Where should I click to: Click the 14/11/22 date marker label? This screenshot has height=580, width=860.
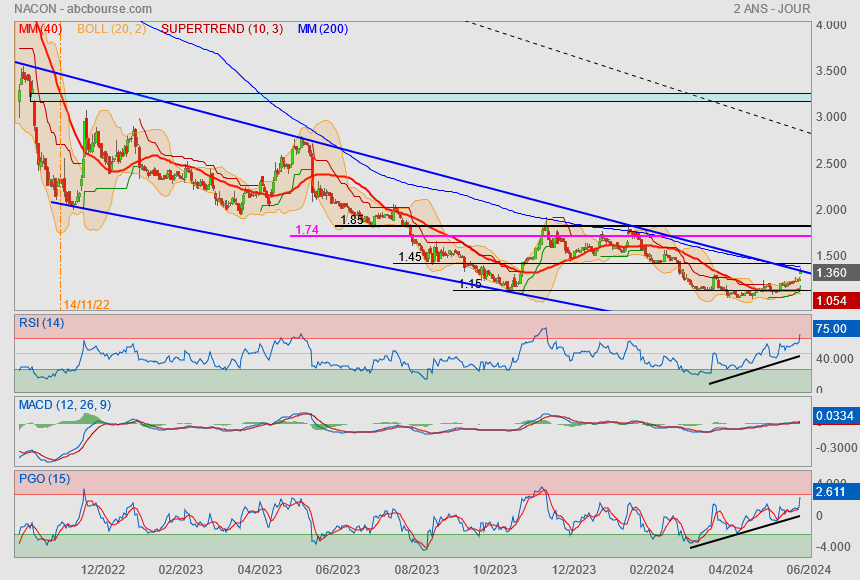[x=86, y=305]
